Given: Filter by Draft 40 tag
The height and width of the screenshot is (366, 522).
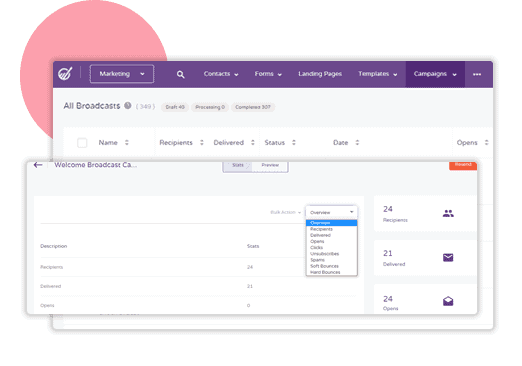Looking at the screenshot, I should pos(175,107).
